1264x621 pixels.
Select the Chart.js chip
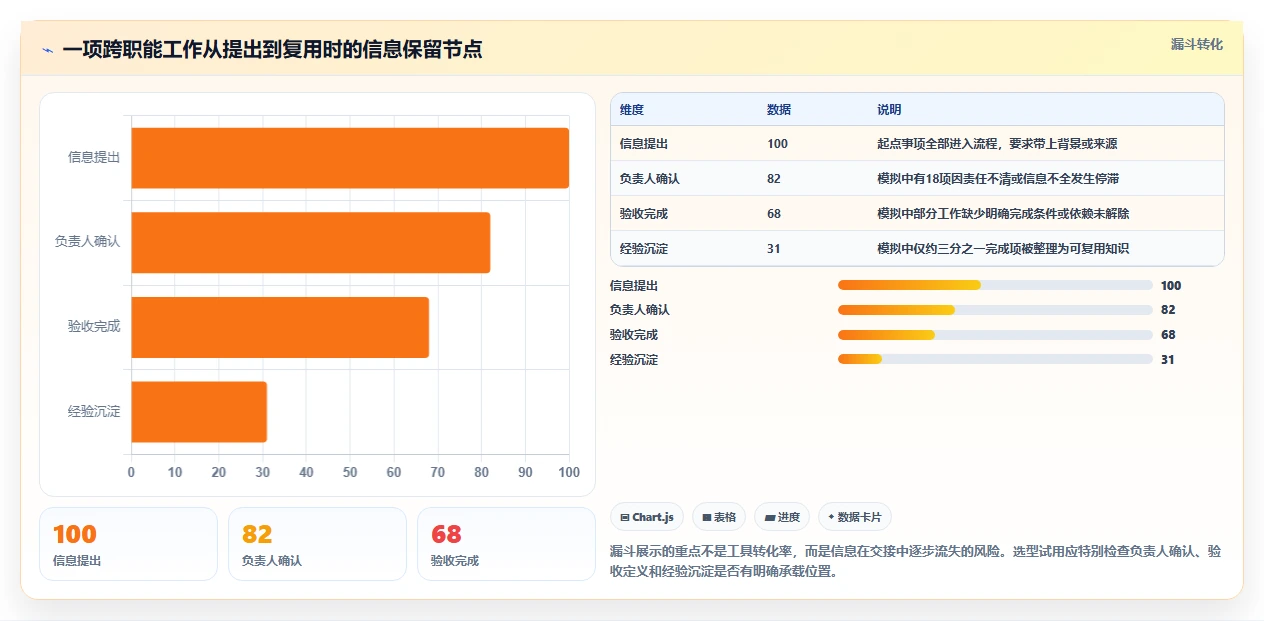tap(647, 517)
